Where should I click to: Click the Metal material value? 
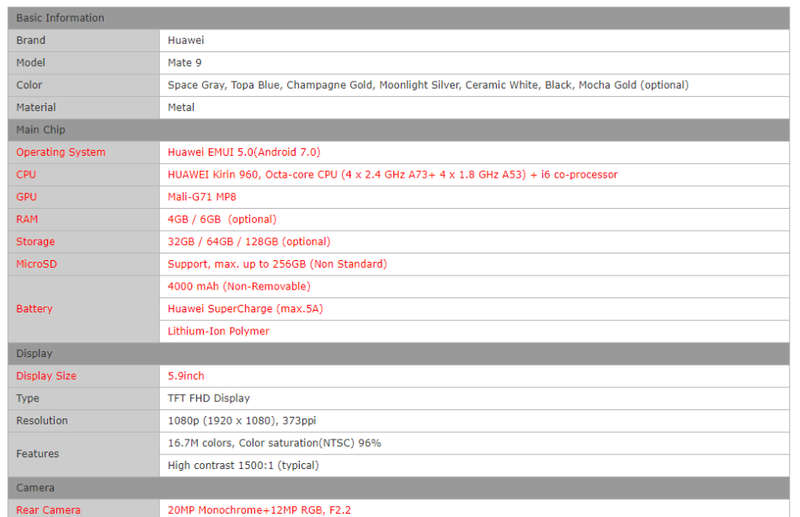(181, 108)
